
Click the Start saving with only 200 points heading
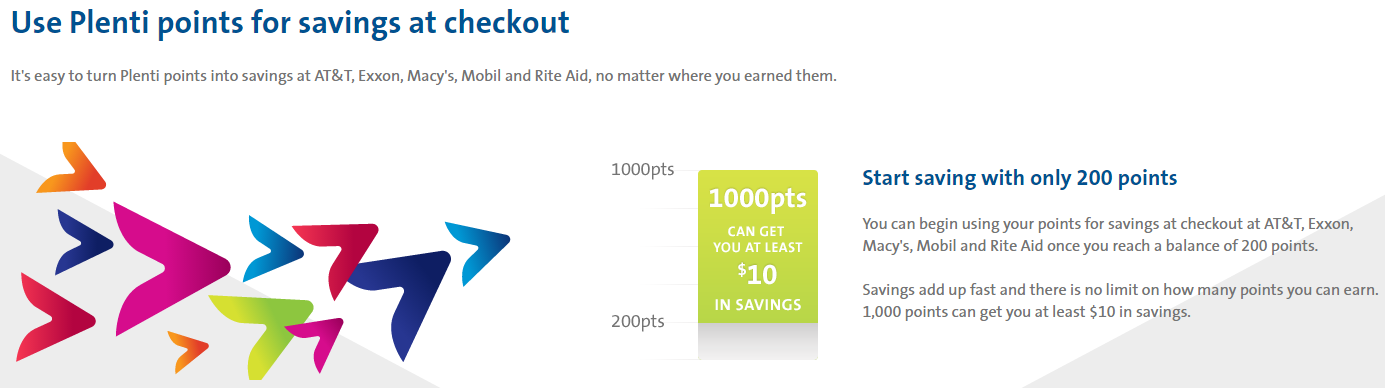1020,178
